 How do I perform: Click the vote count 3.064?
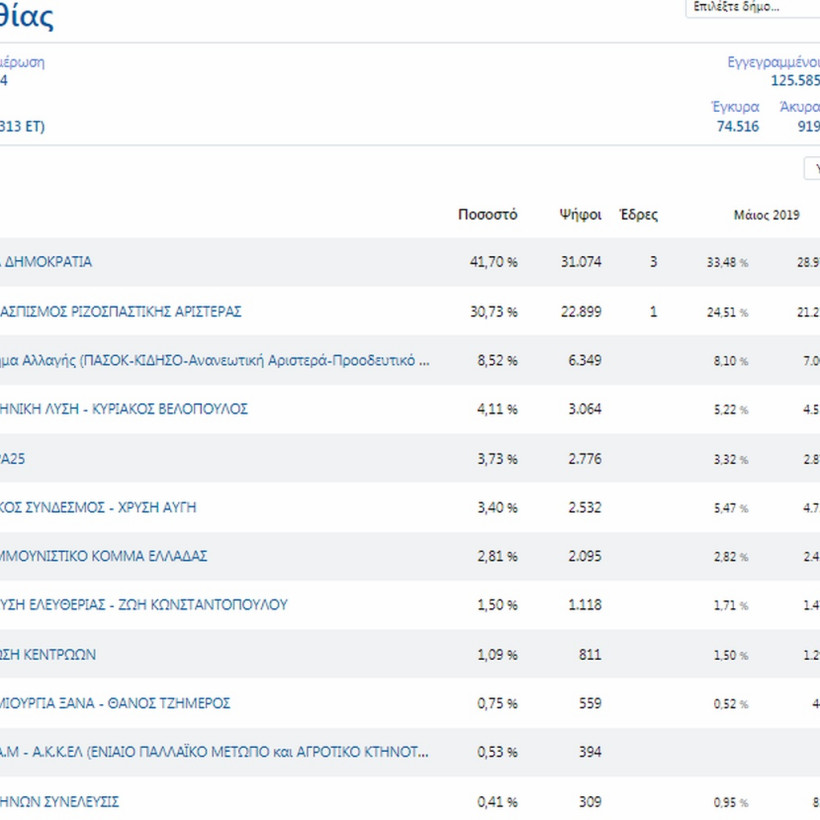point(585,409)
